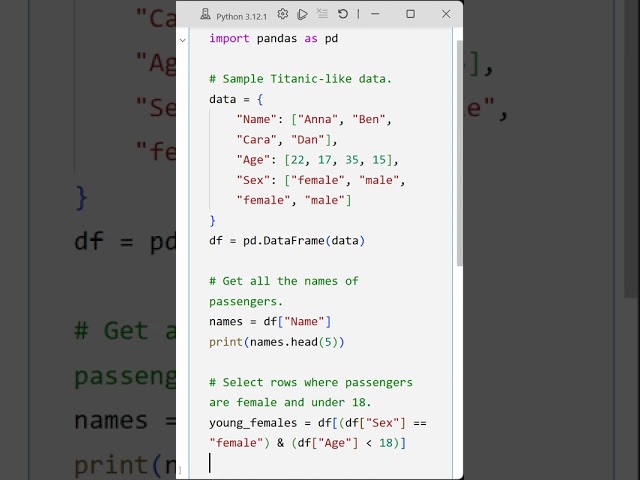Image resolution: width=640 pixels, height=480 pixels.
Task: Click the vertical scrollbar thumb
Action: tap(460, 153)
